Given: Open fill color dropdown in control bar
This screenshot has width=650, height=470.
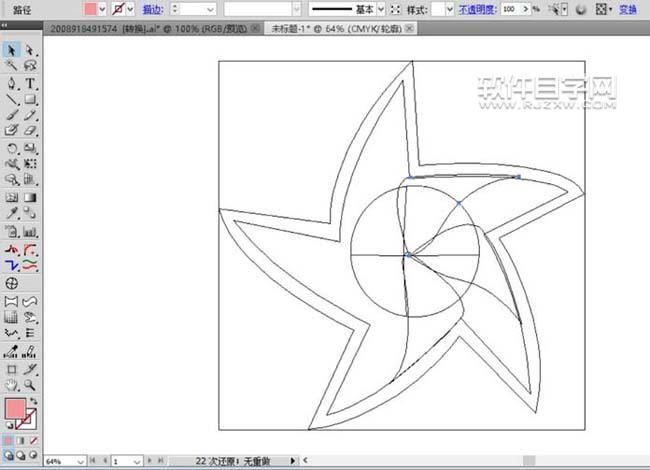Looking at the screenshot, I should pos(102,9).
